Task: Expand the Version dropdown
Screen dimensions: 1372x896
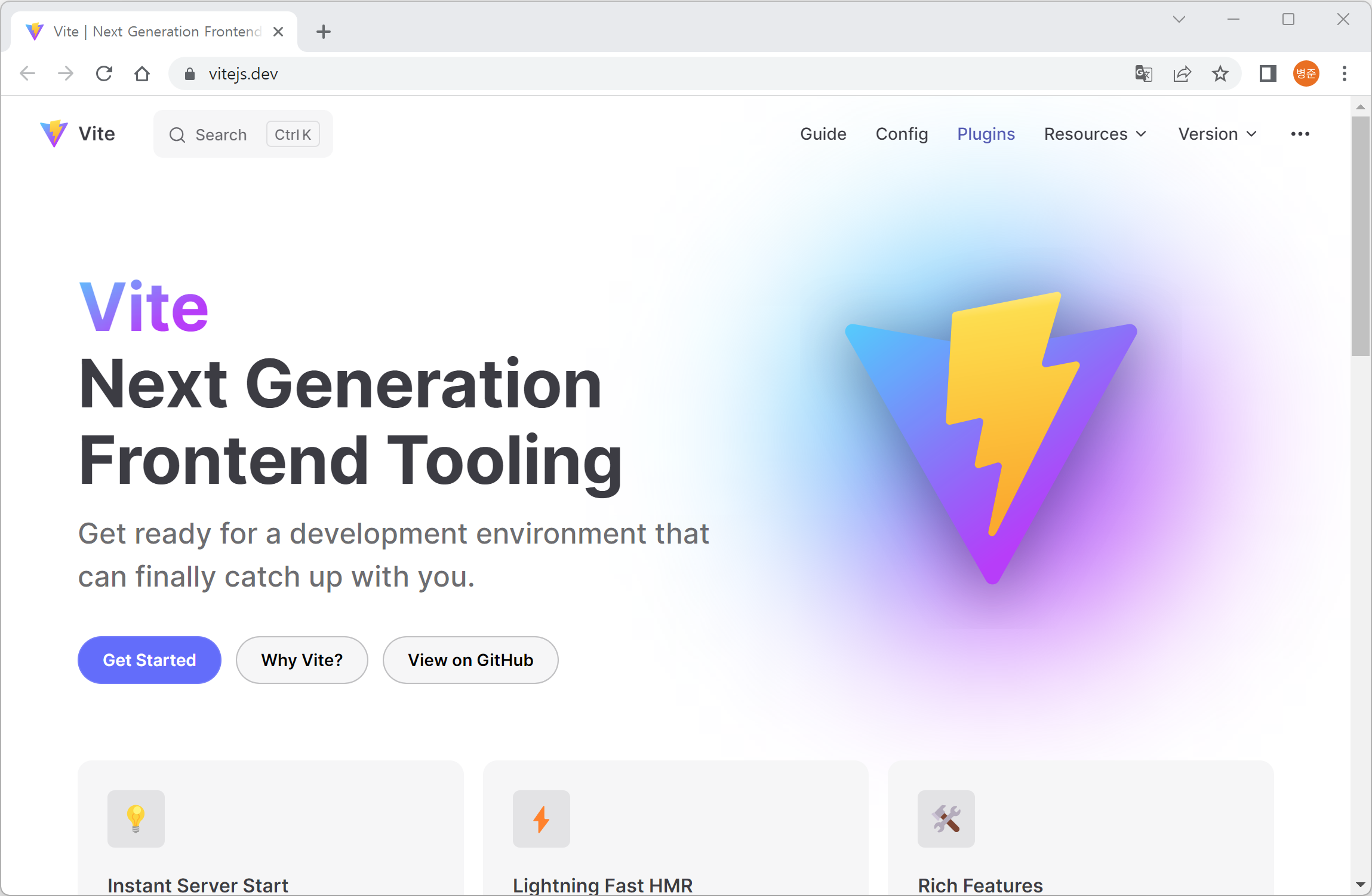Action: coord(1217,134)
